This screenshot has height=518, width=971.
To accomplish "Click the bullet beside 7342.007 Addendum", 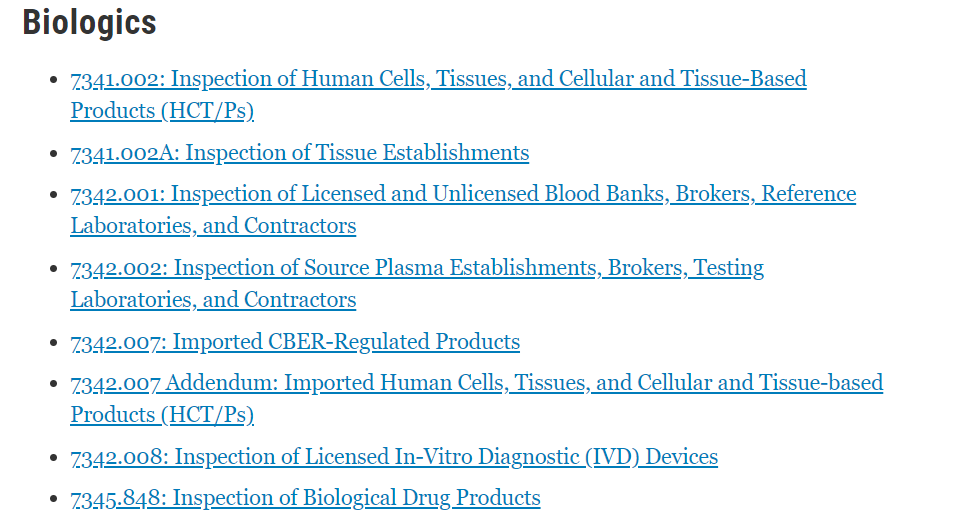I will click(x=53, y=384).
